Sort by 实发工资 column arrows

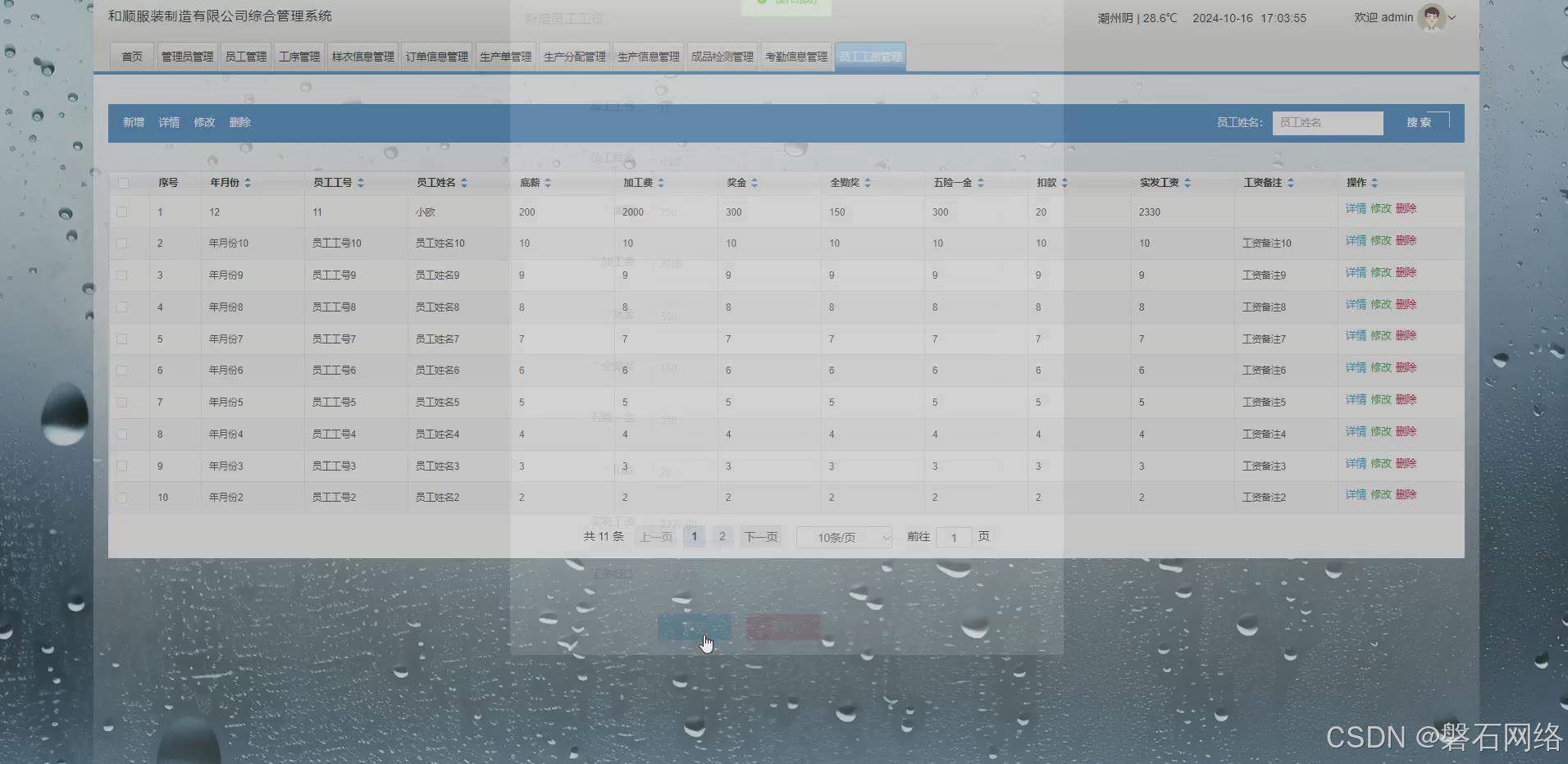[1187, 183]
